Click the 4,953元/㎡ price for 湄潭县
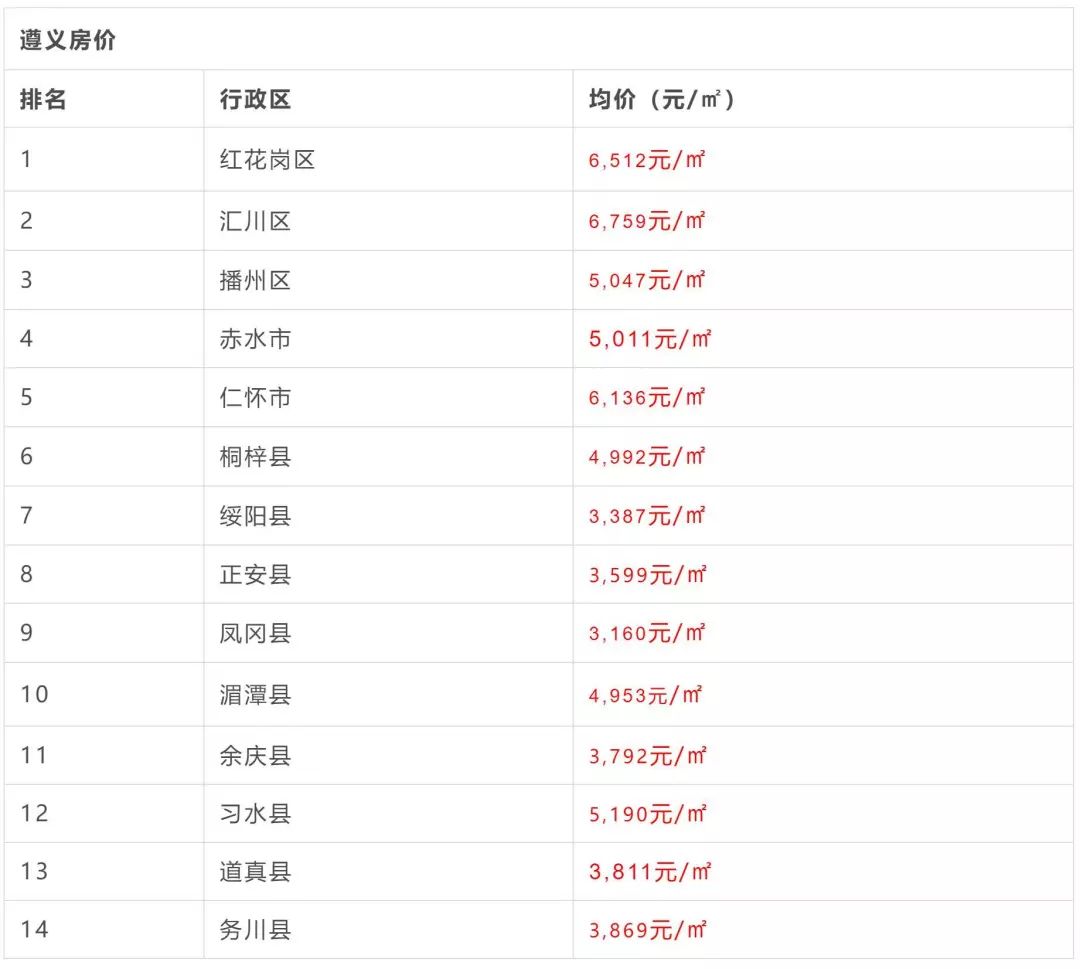Viewport: 1080px width, 969px height. [x=645, y=695]
